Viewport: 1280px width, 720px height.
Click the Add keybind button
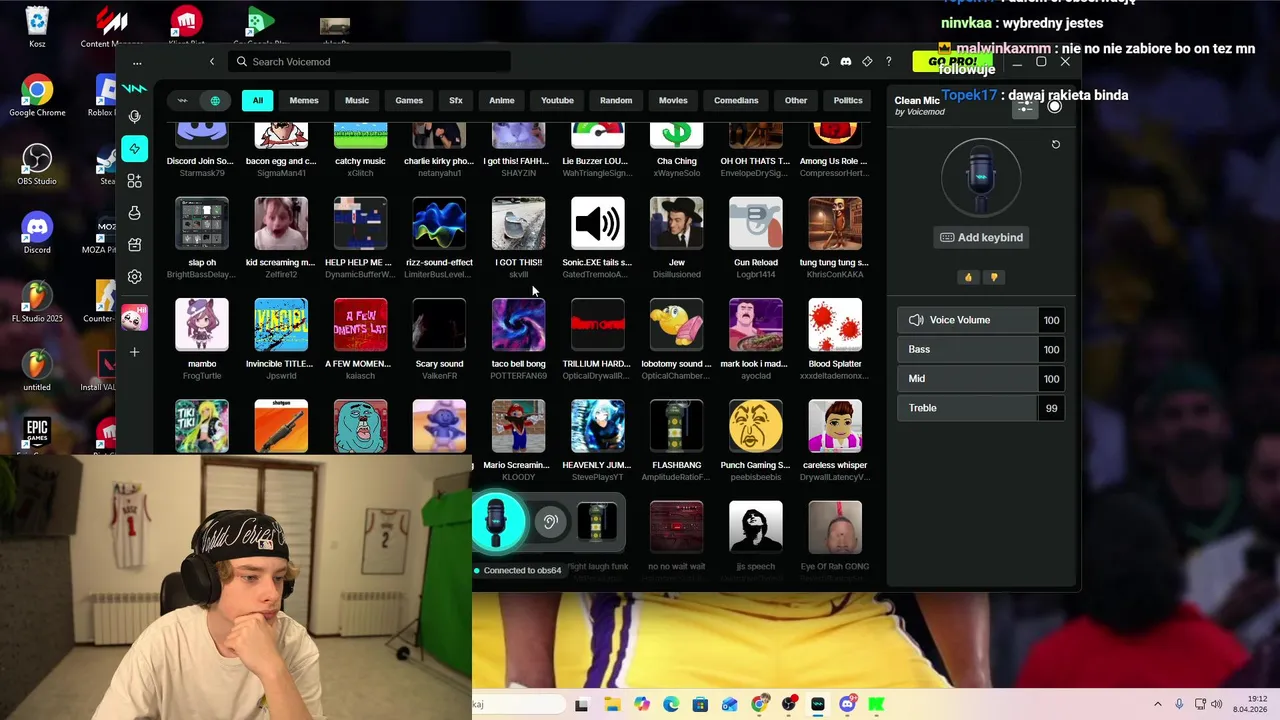click(981, 237)
